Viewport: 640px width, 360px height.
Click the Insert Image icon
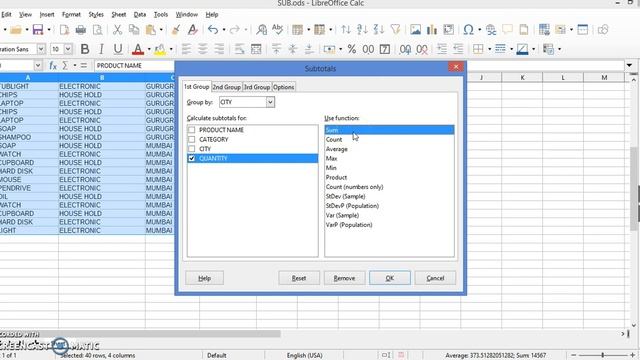(x=416, y=30)
